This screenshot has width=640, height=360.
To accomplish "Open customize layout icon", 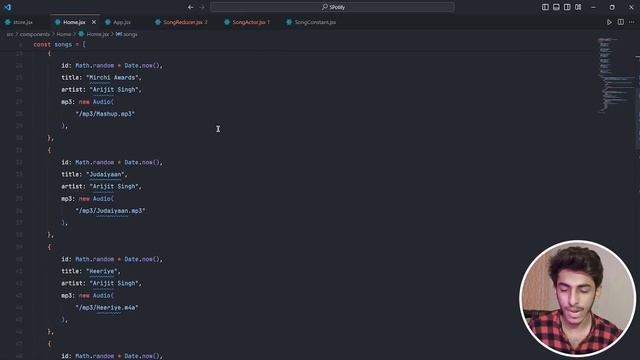I will [578, 7].
